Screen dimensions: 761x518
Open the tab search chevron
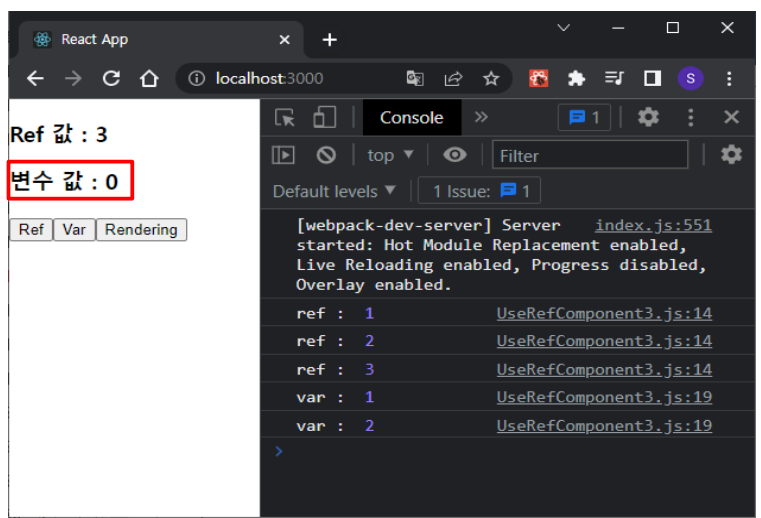click(x=563, y=28)
